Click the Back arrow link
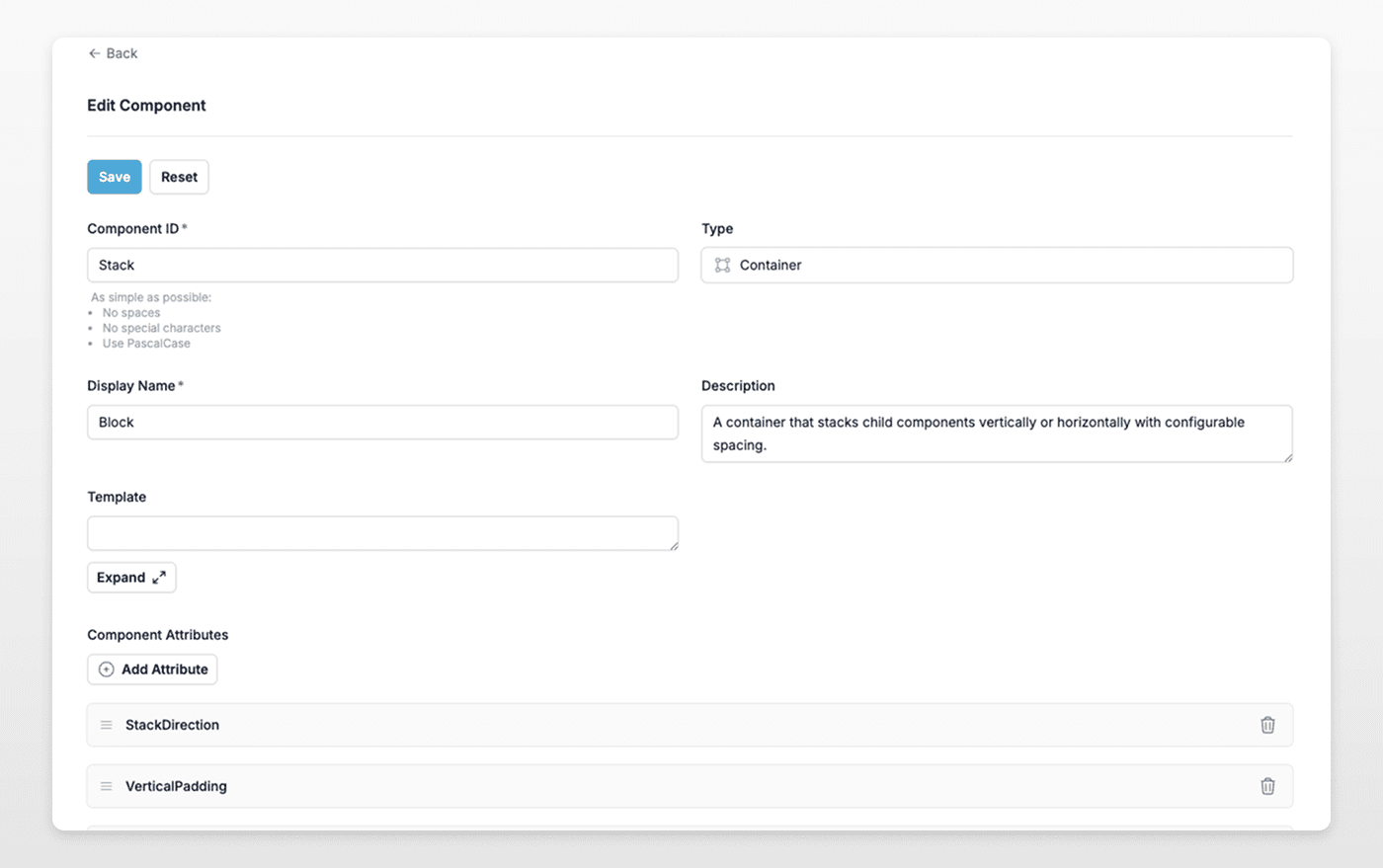1383x868 pixels. click(x=112, y=53)
